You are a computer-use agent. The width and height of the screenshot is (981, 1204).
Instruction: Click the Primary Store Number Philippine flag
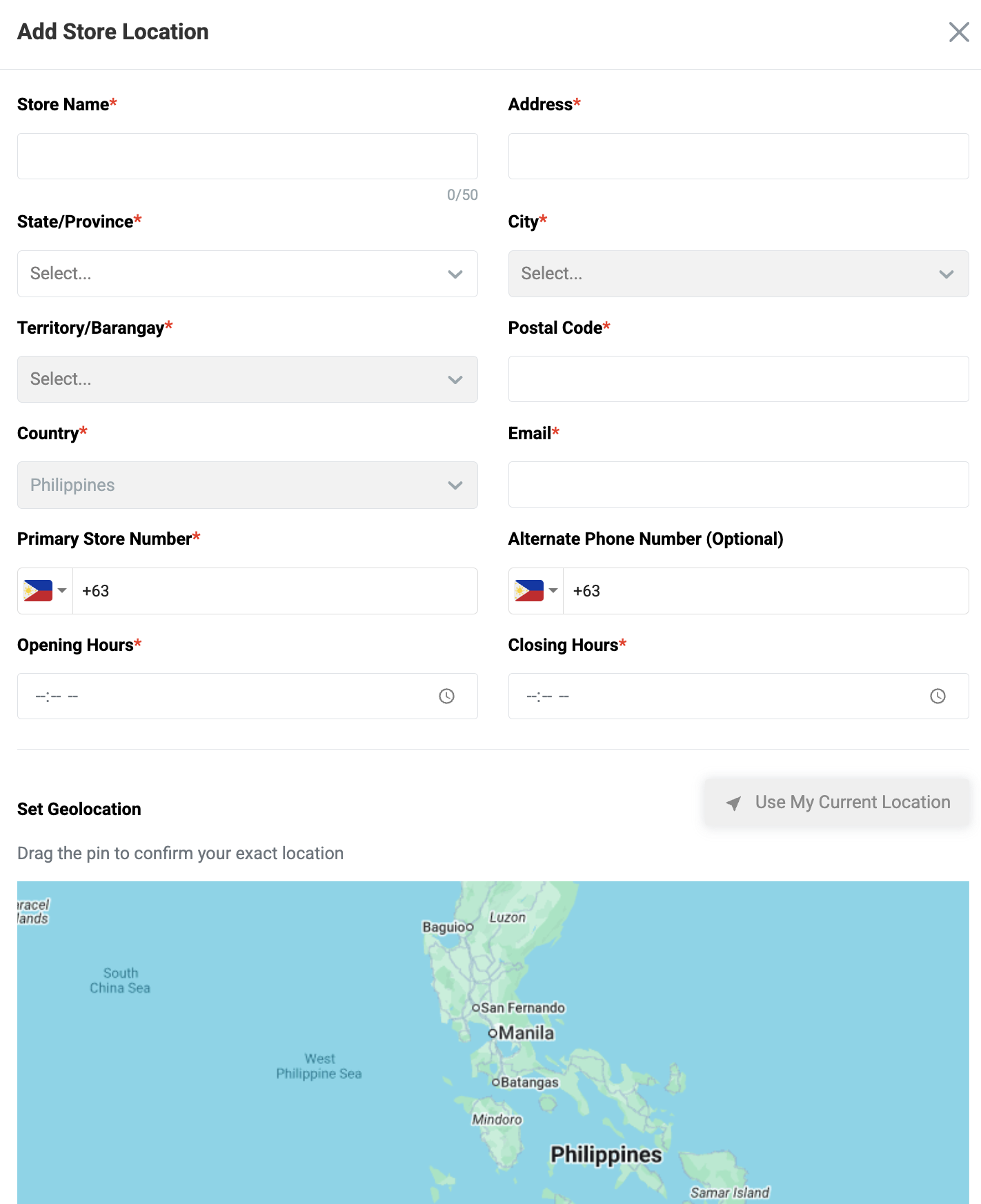(x=38, y=591)
